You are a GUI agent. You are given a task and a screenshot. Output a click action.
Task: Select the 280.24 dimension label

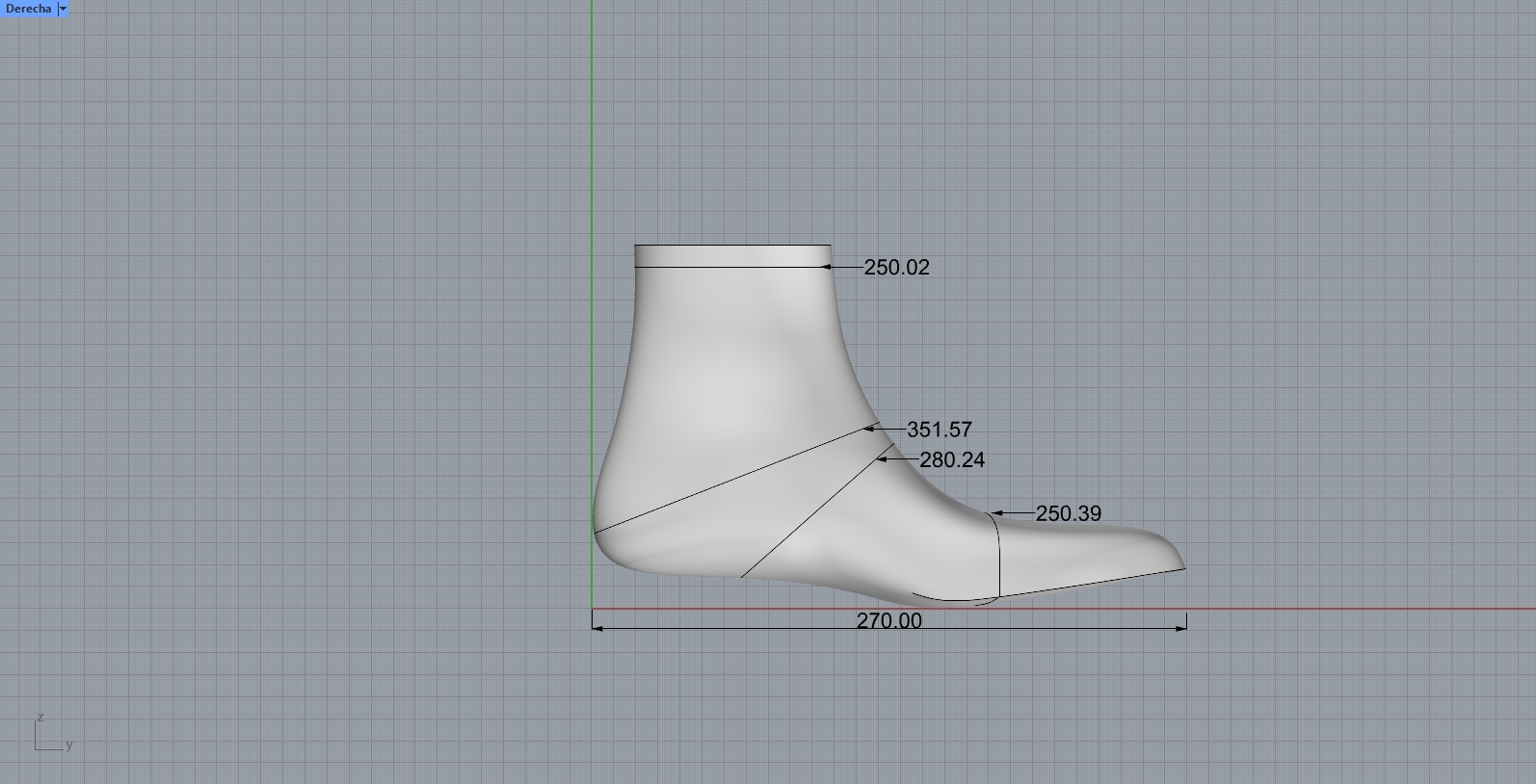[952, 460]
